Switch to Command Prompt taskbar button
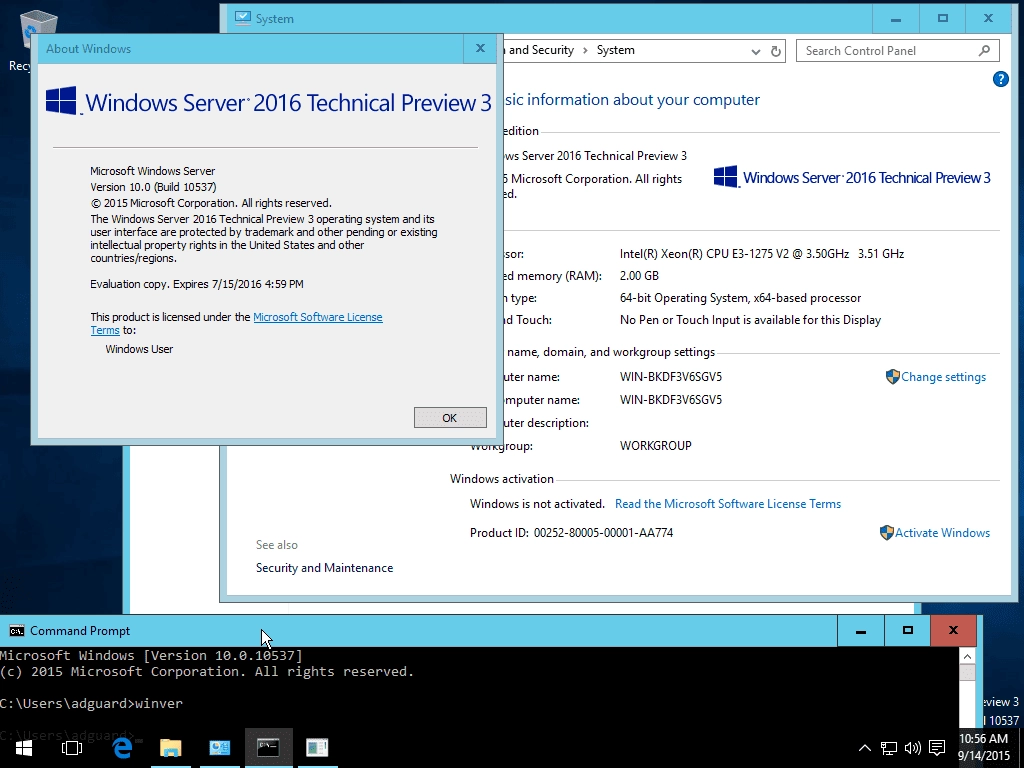 (268, 748)
